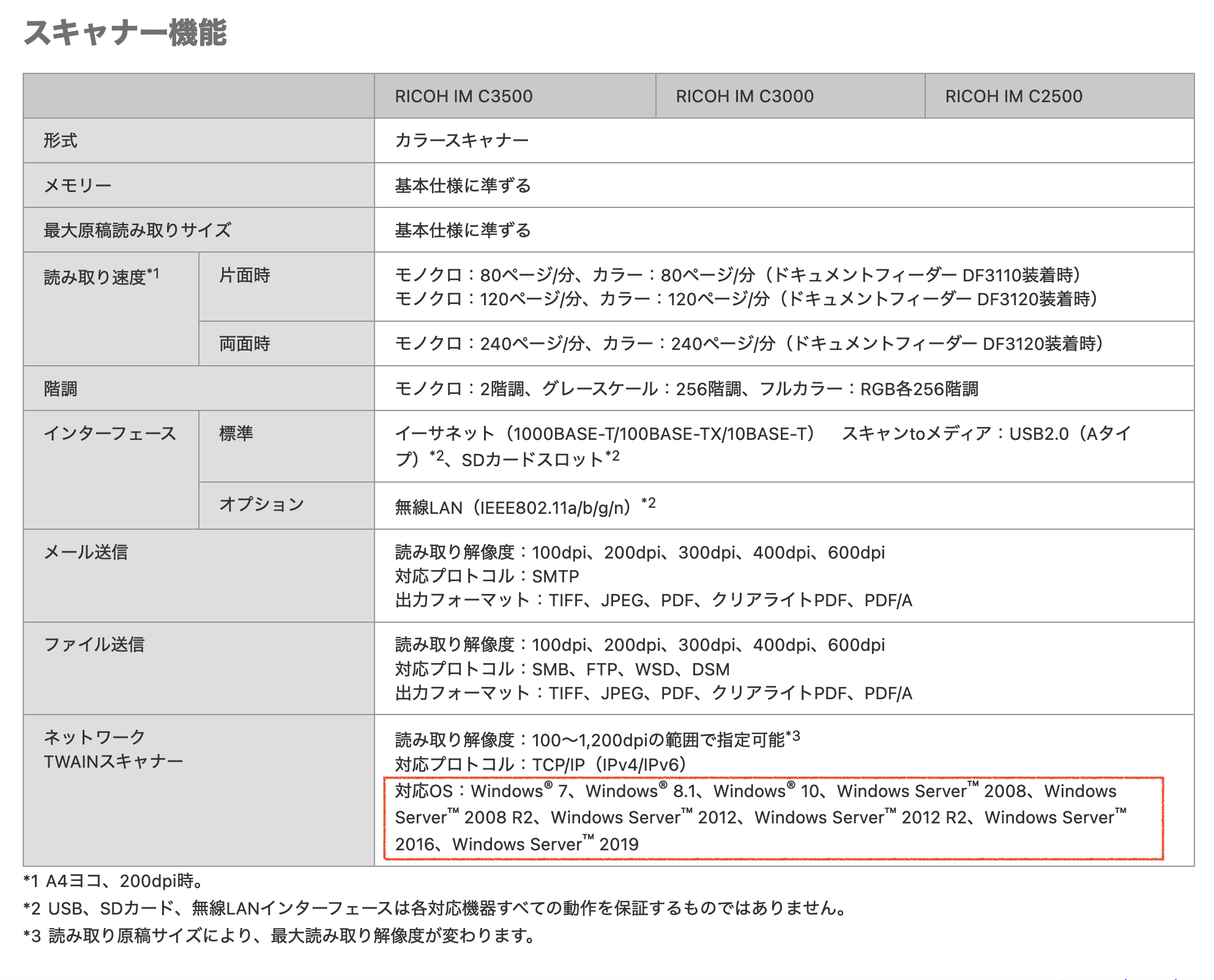Click the メール送信 row label

click(x=86, y=552)
